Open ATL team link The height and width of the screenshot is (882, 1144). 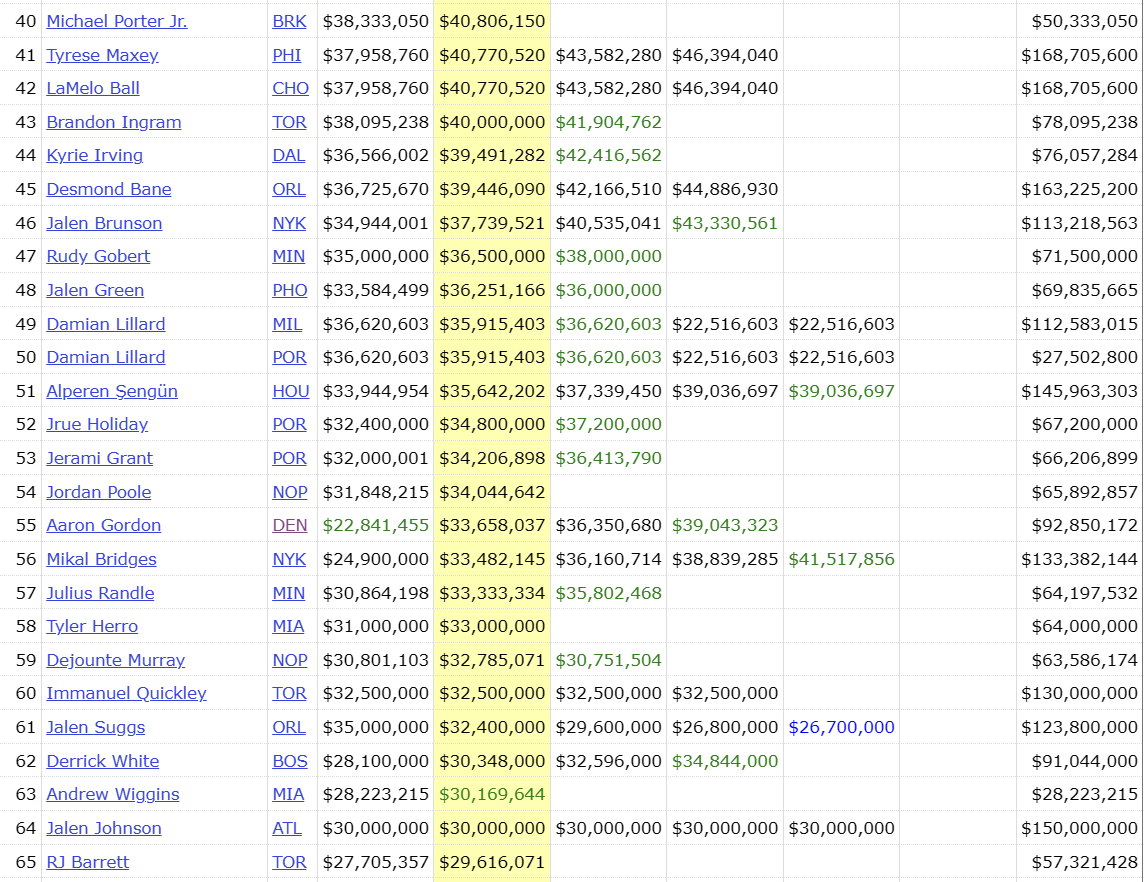click(287, 828)
